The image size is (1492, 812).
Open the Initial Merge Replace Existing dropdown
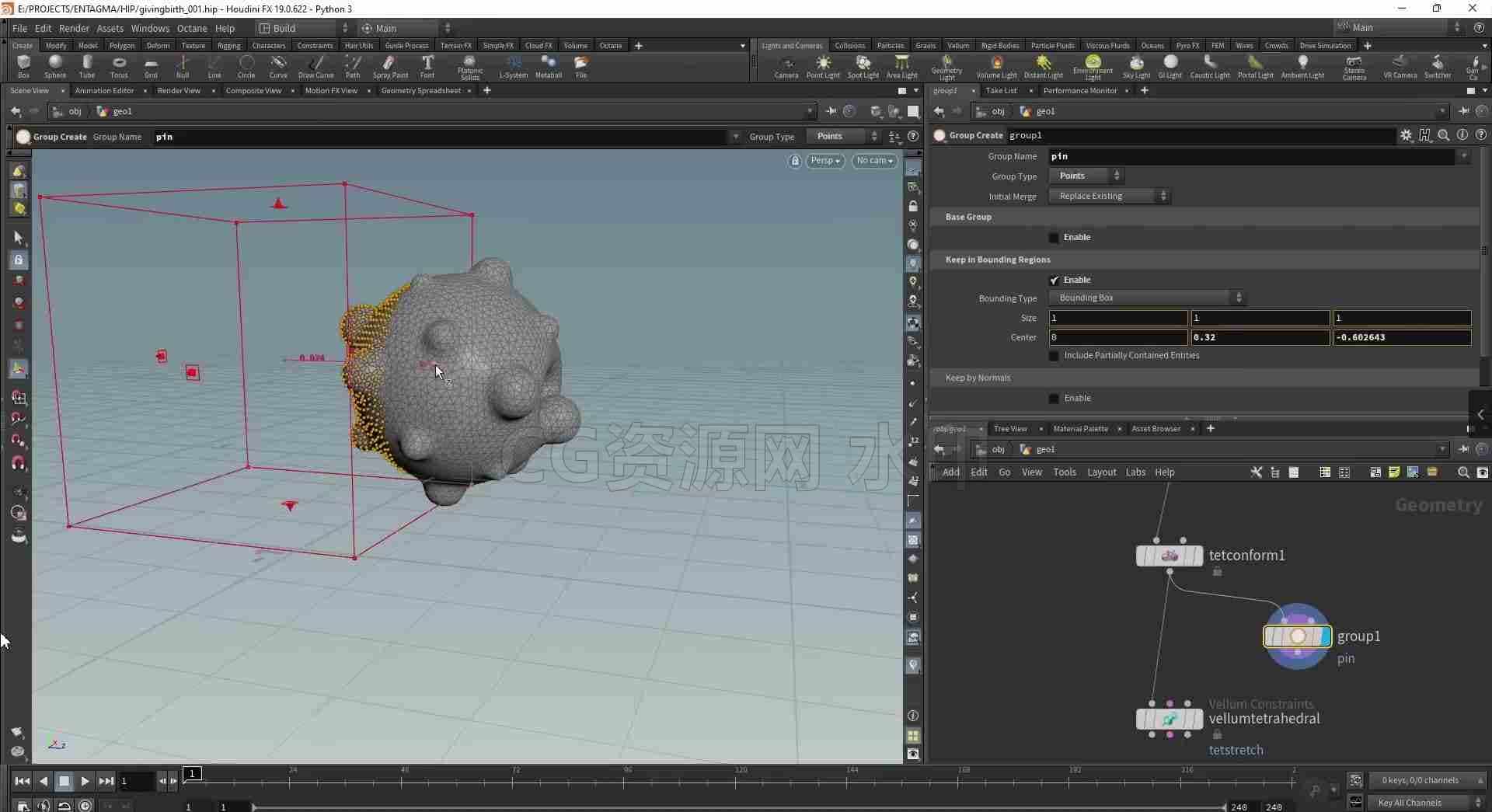point(1110,196)
